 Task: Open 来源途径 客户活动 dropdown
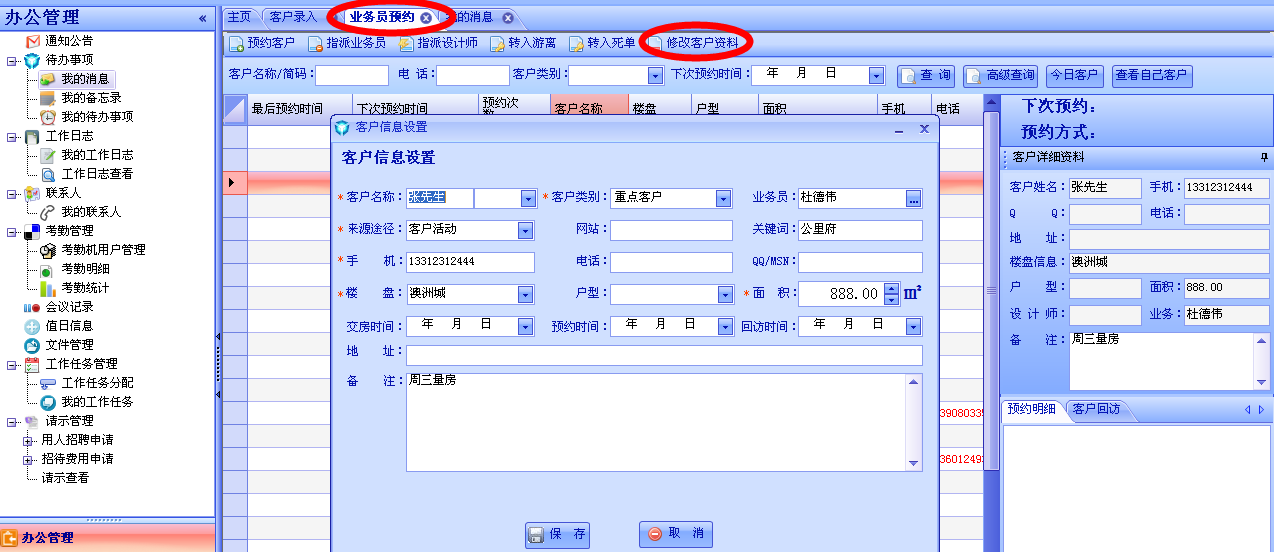point(525,231)
